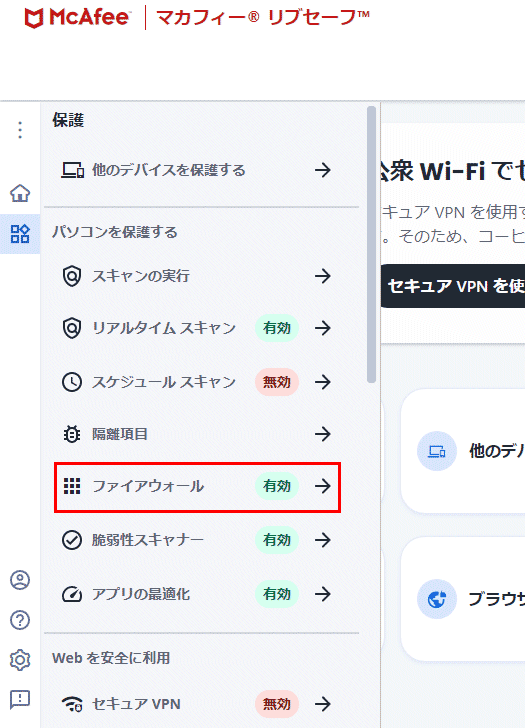The width and height of the screenshot is (525, 728).
Task: Select 隔離項目 menu entry
Action: [x=120, y=434]
